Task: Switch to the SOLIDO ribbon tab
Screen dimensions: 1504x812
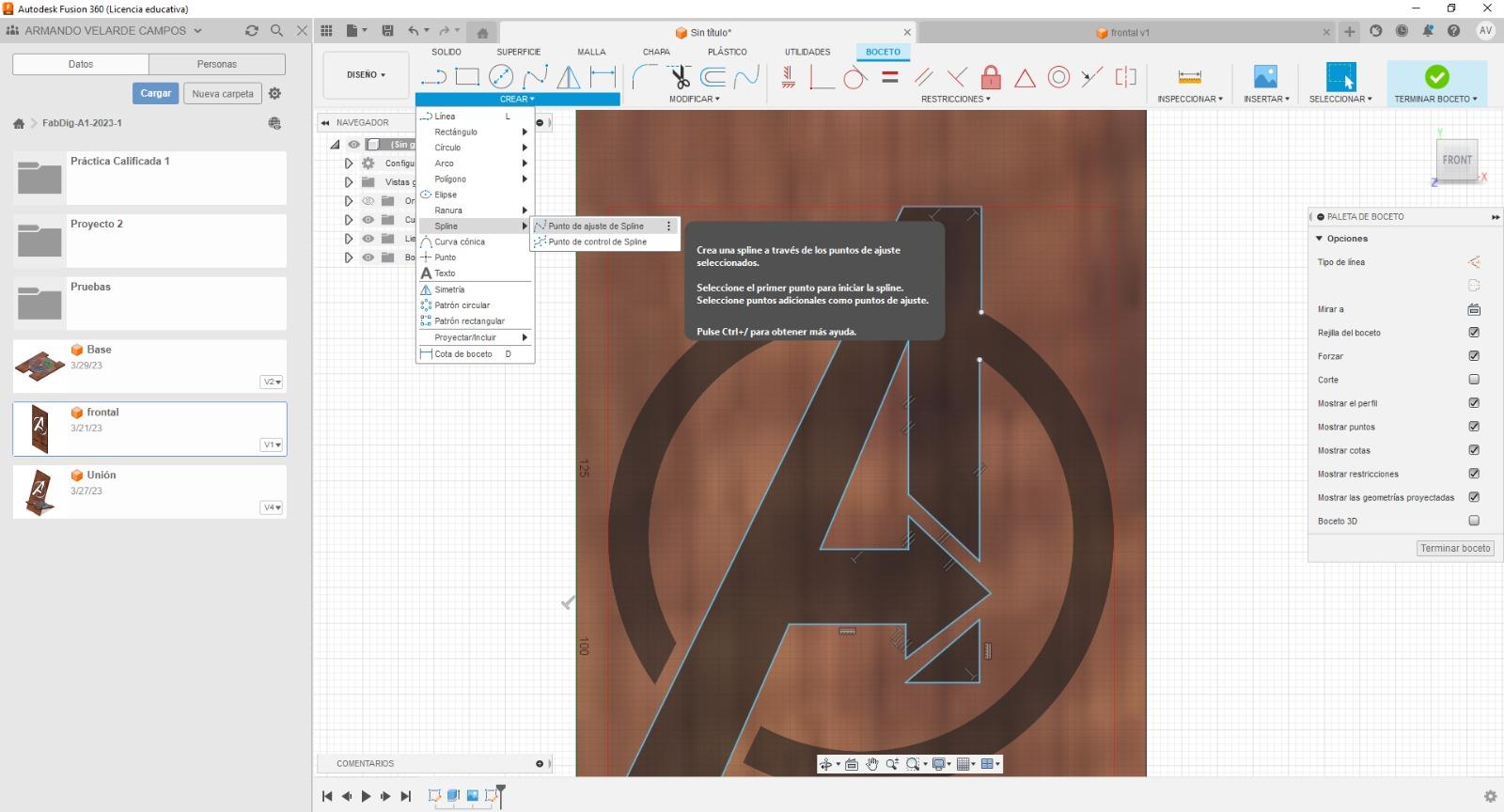Action: point(446,52)
